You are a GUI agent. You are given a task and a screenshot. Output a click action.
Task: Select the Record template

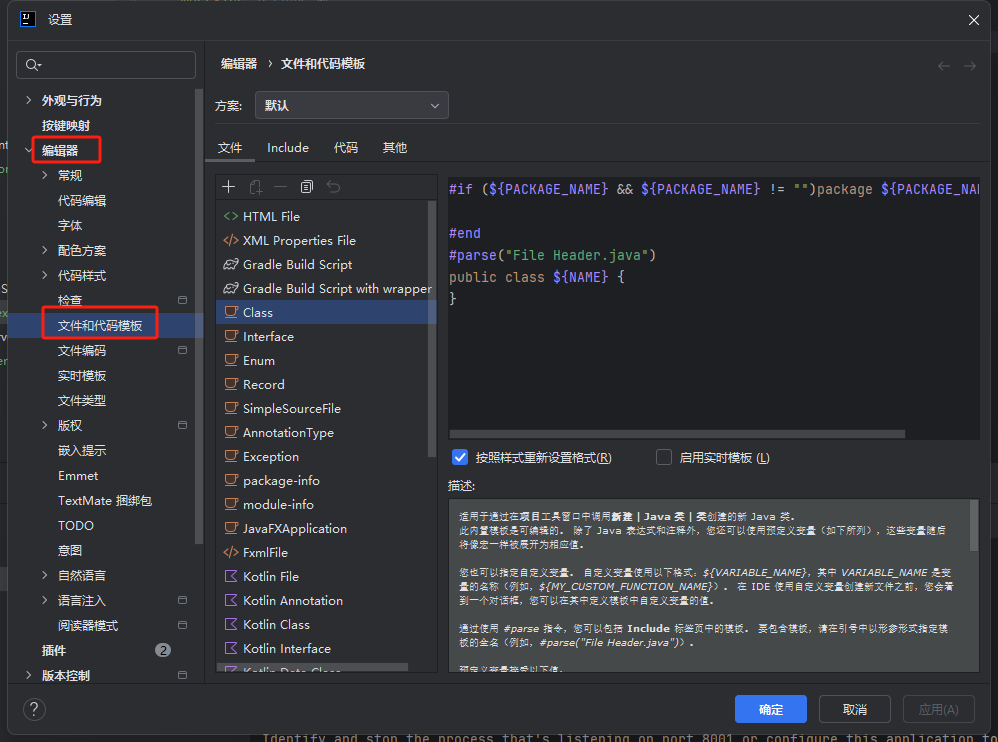pyautogui.click(x=326, y=385)
